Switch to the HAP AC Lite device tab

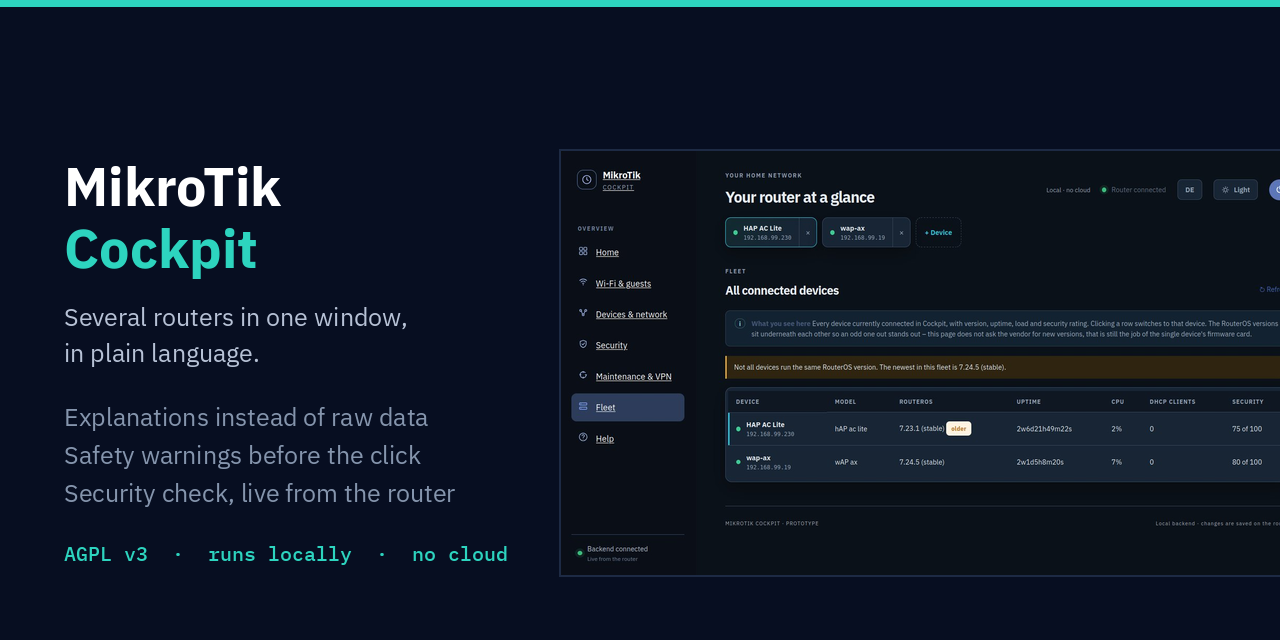tap(762, 232)
